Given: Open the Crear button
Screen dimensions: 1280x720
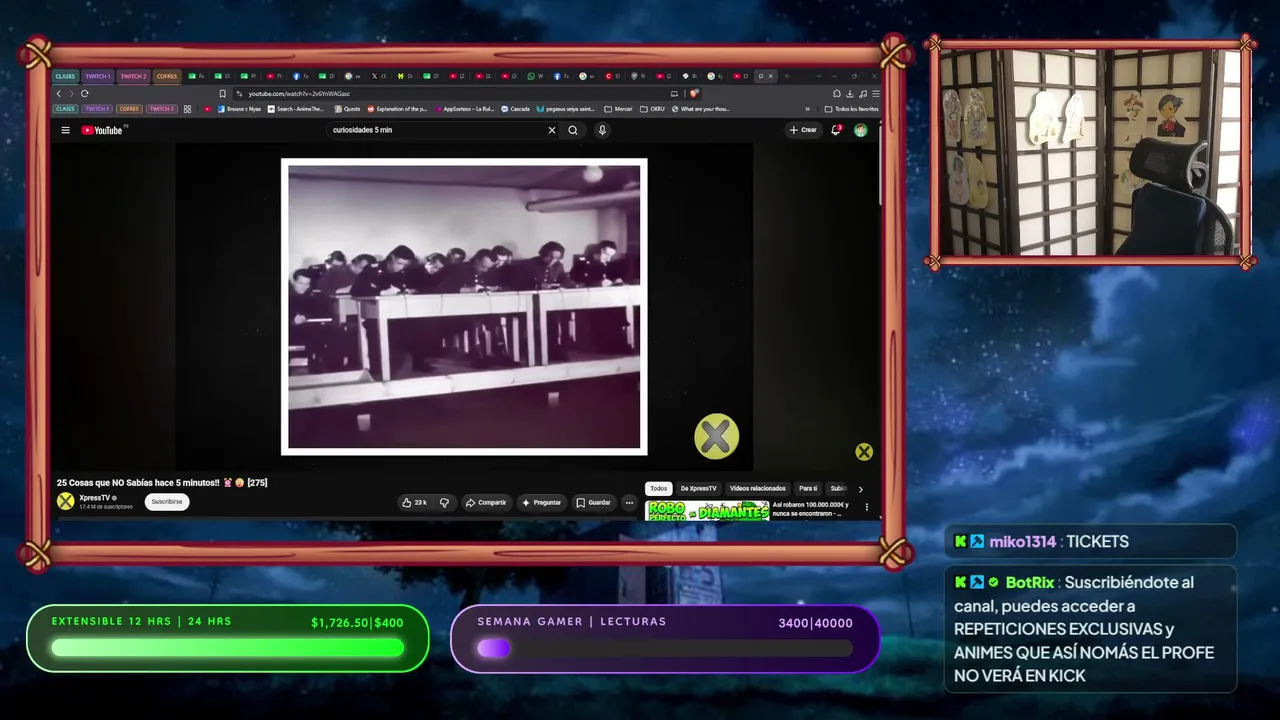Looking at the screenshot, I should pos(803,130).
